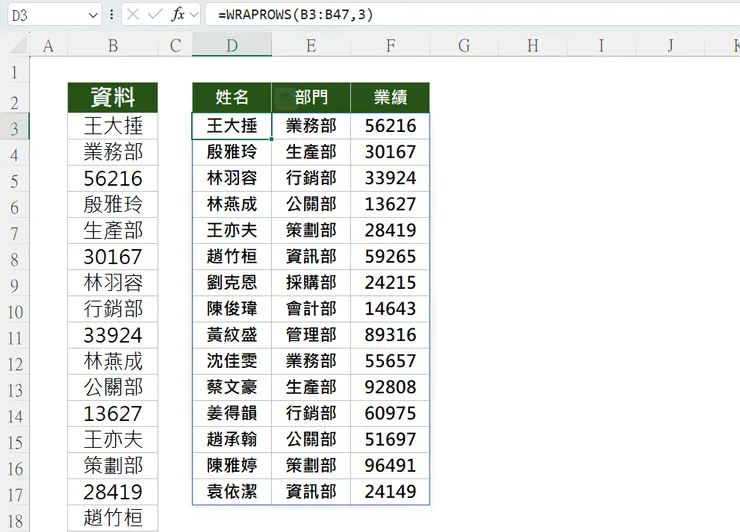Click the formula bar with WRAPROWS formula
The height and width of the screenshot is (532, 740).
click(x=472, y=15)
